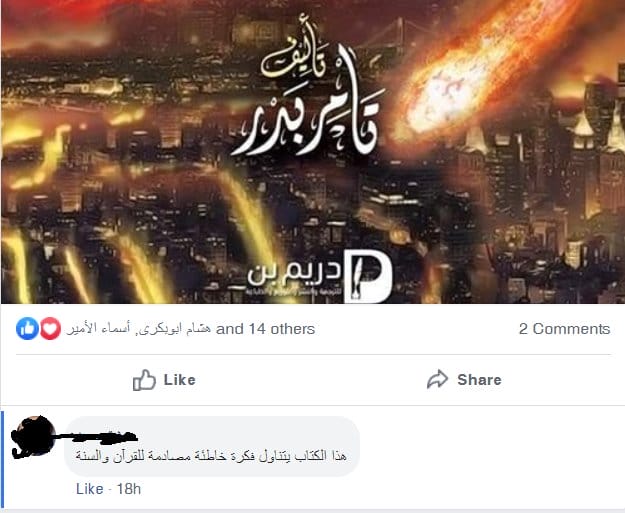Screen dimensions: 625x513
Task: Like the post
Action: 164,380
